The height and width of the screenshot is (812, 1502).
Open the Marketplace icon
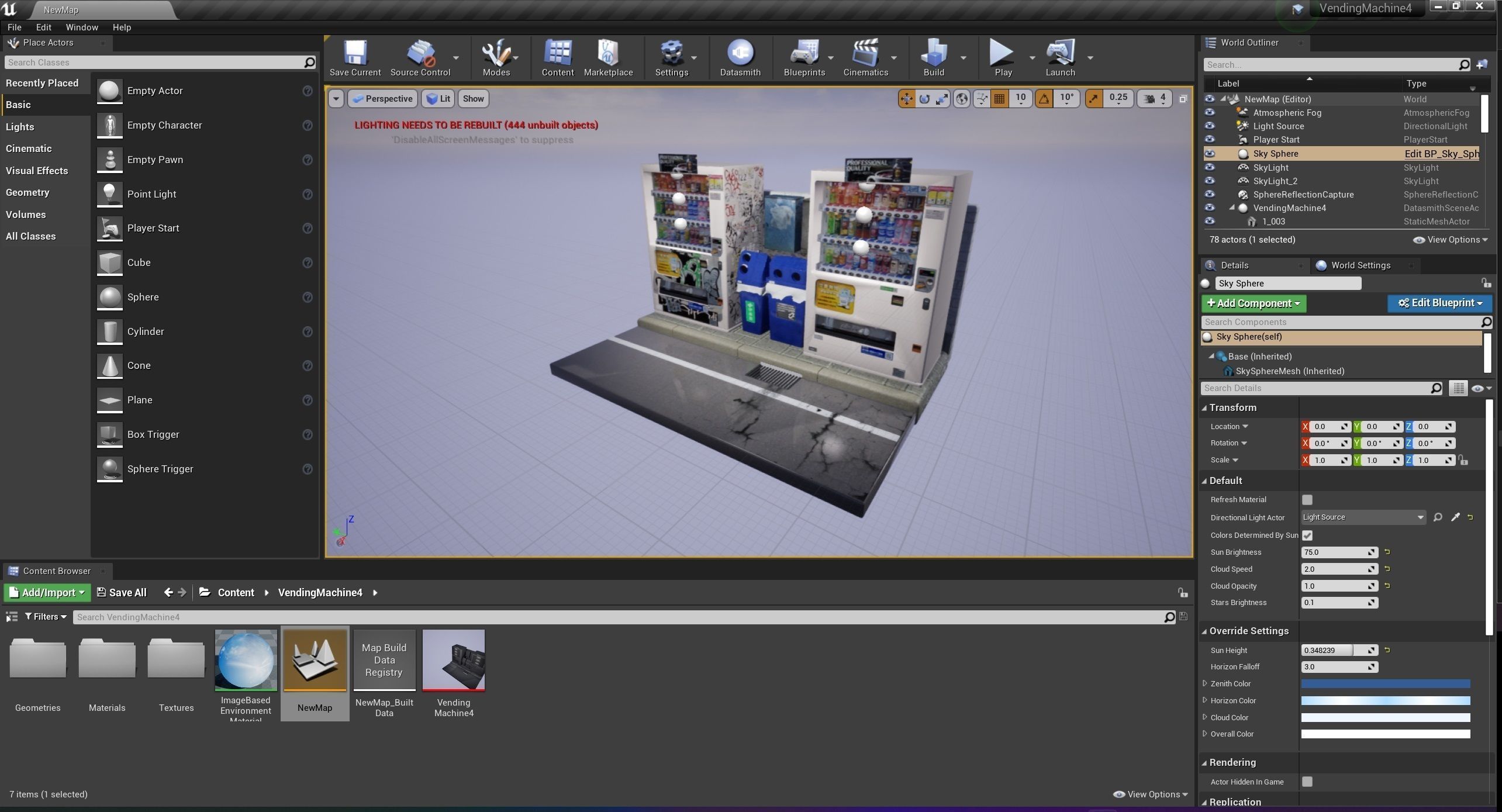608,58
